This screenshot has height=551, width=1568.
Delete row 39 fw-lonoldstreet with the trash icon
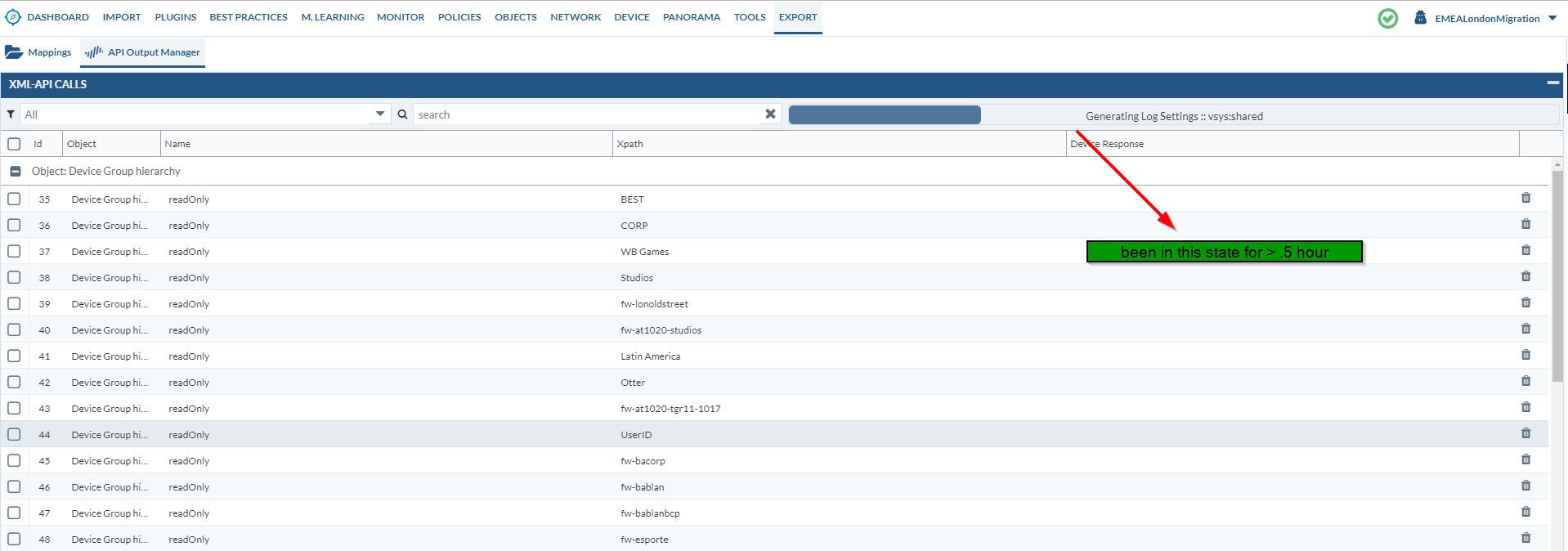tap(1525, 302)
